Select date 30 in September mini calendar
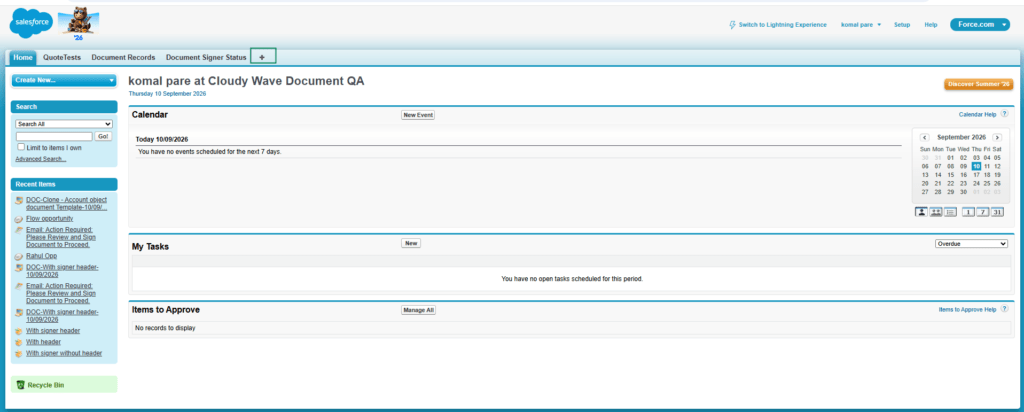Image resolution: width=1024 pixels, height=412 pixels. [963, 192]
